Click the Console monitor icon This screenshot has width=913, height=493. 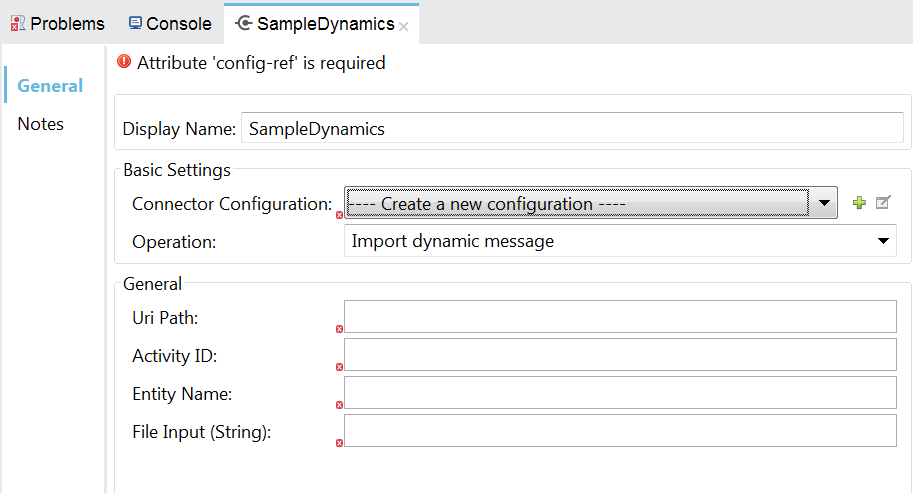135,23
